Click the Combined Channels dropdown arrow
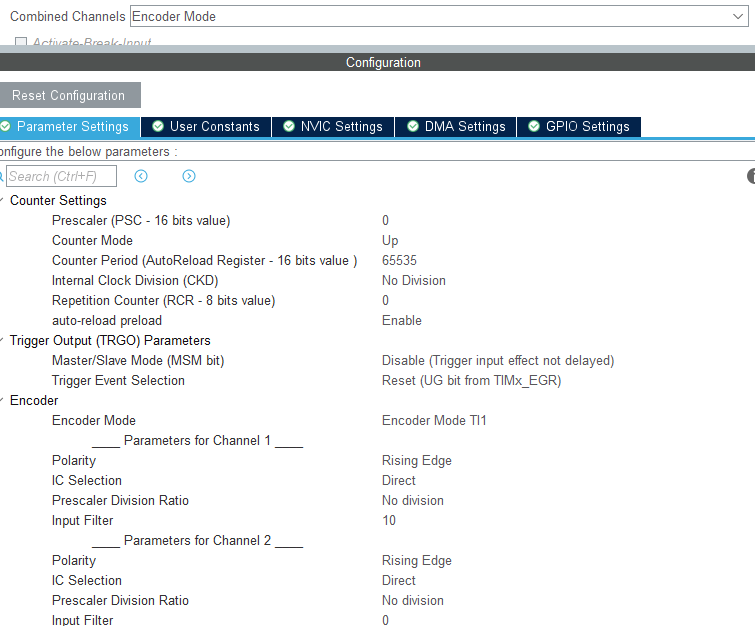The height and width of the screenshot is (626, 755). [738, 16]
